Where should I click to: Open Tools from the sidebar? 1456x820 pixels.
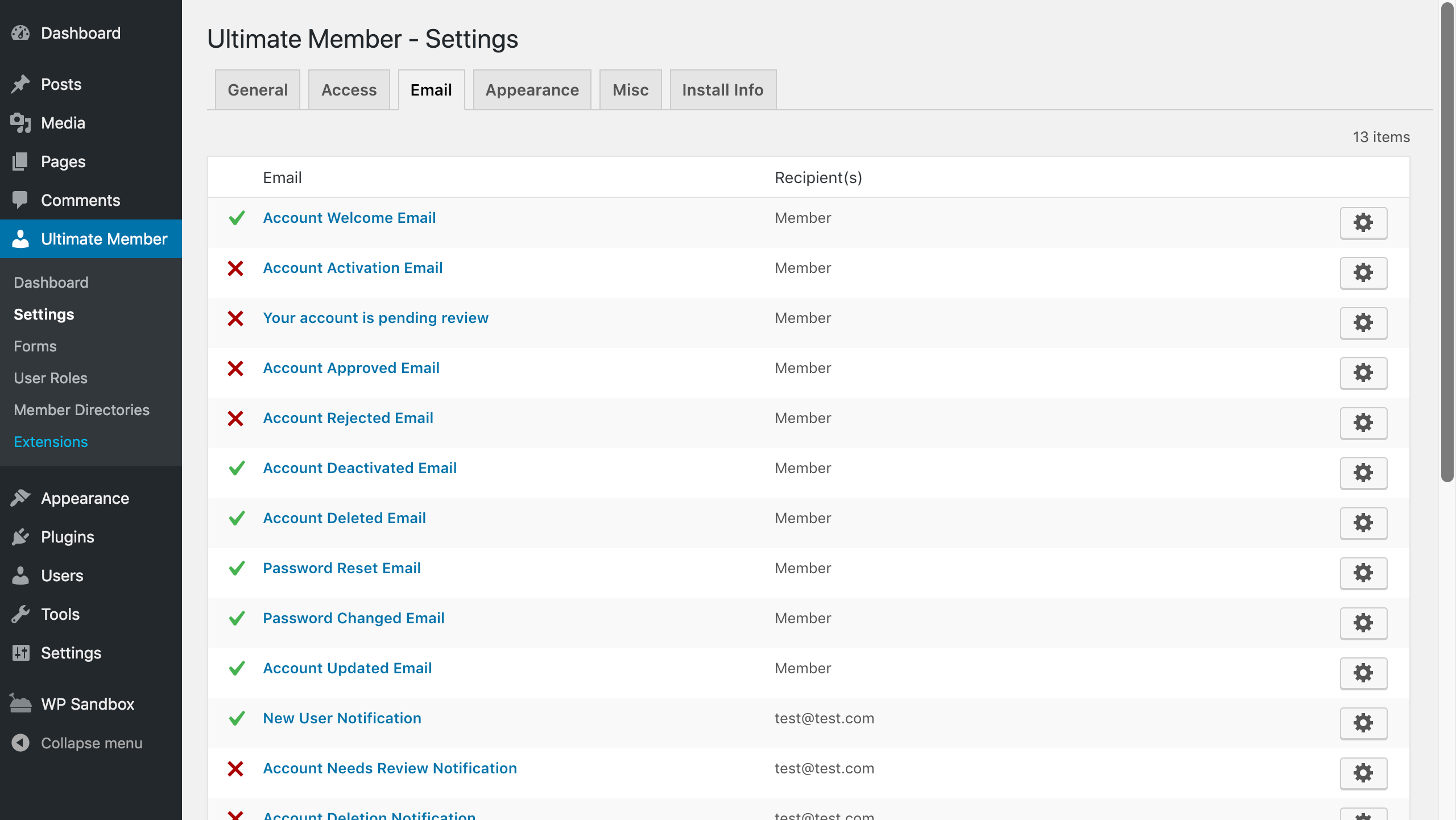(x=60, y=614)
